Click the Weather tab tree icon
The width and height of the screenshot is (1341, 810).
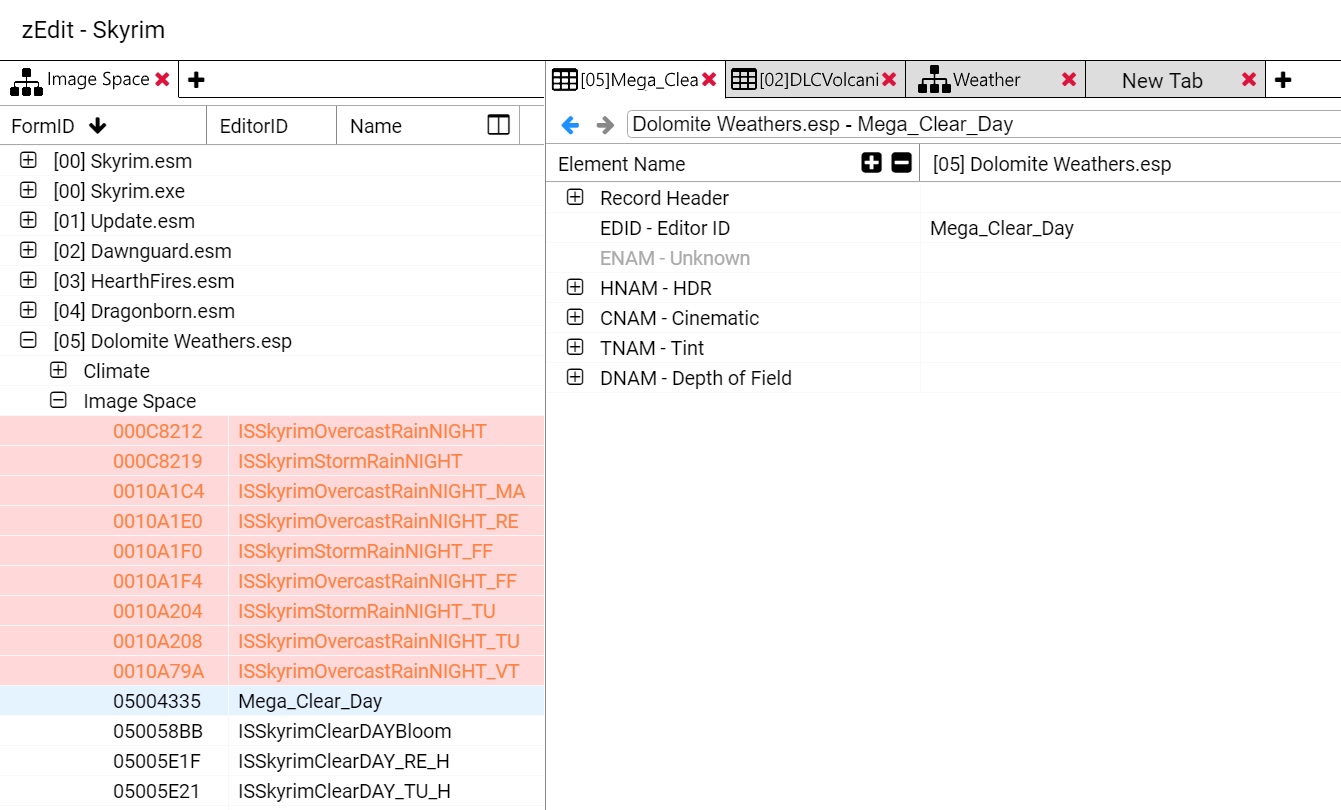coord(934,80)
